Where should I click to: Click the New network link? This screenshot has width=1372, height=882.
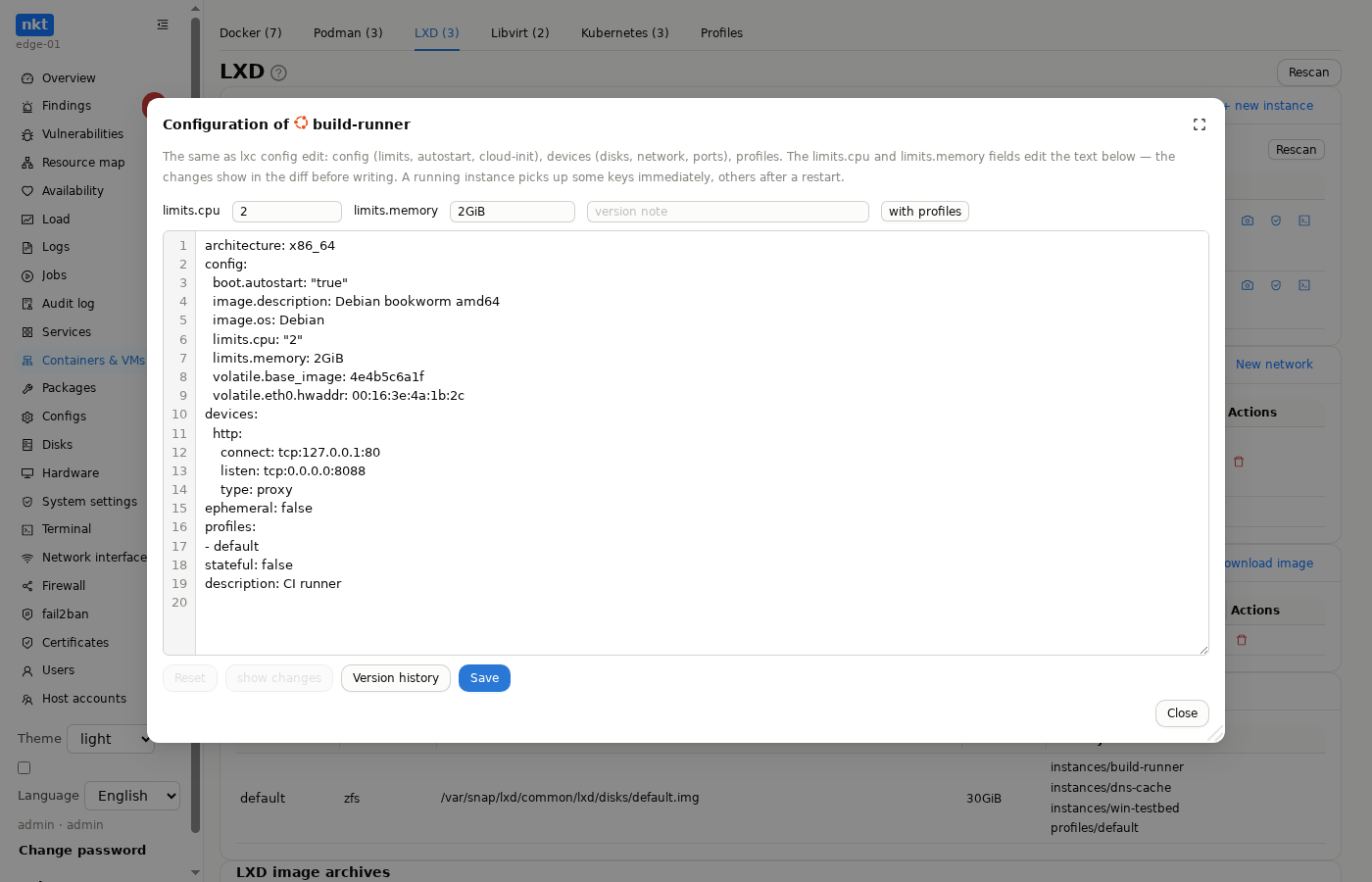point(1274,365)
